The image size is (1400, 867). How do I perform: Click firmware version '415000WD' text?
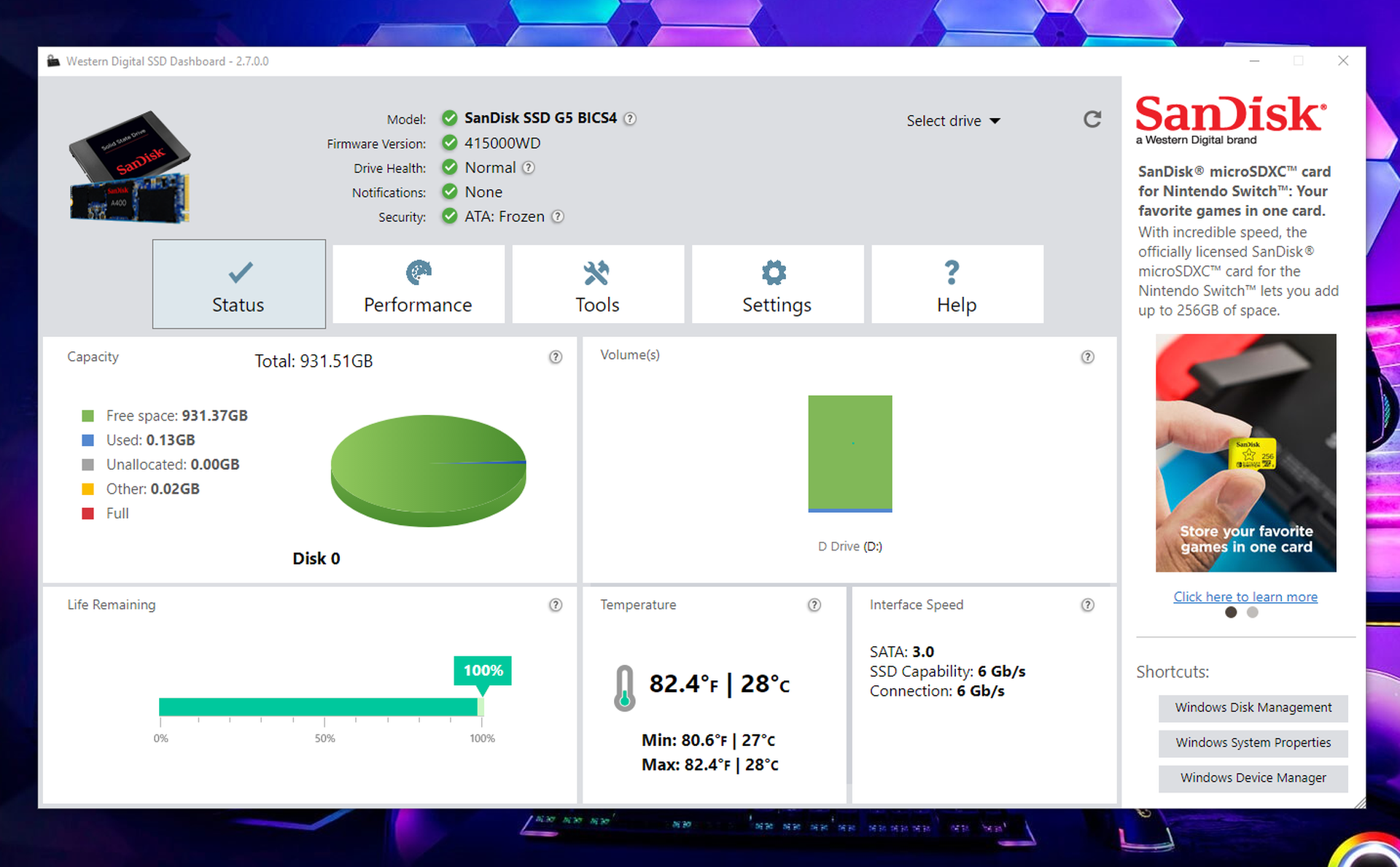502,143
